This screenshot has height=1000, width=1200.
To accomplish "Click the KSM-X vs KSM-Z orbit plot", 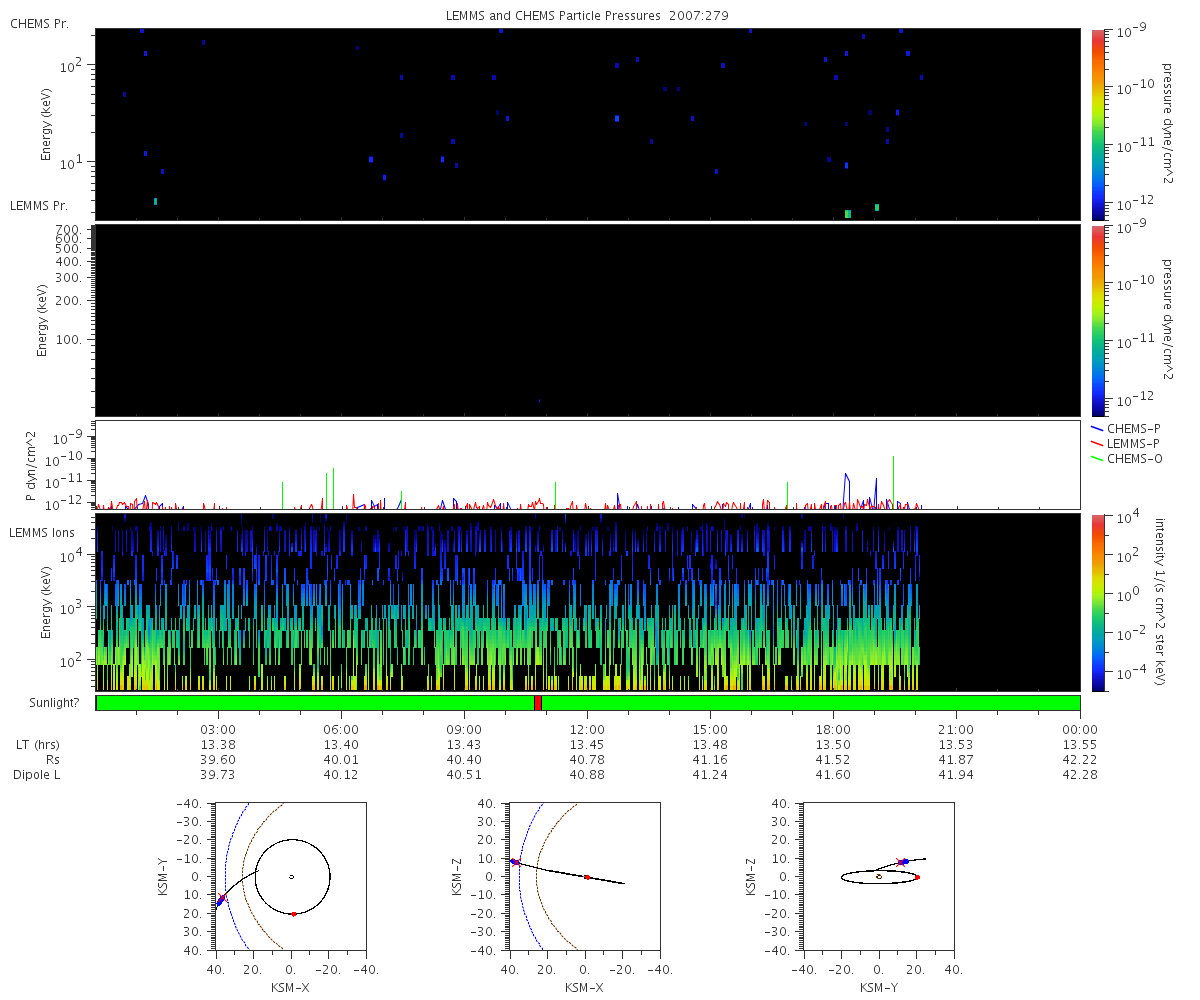I will 585,877.
